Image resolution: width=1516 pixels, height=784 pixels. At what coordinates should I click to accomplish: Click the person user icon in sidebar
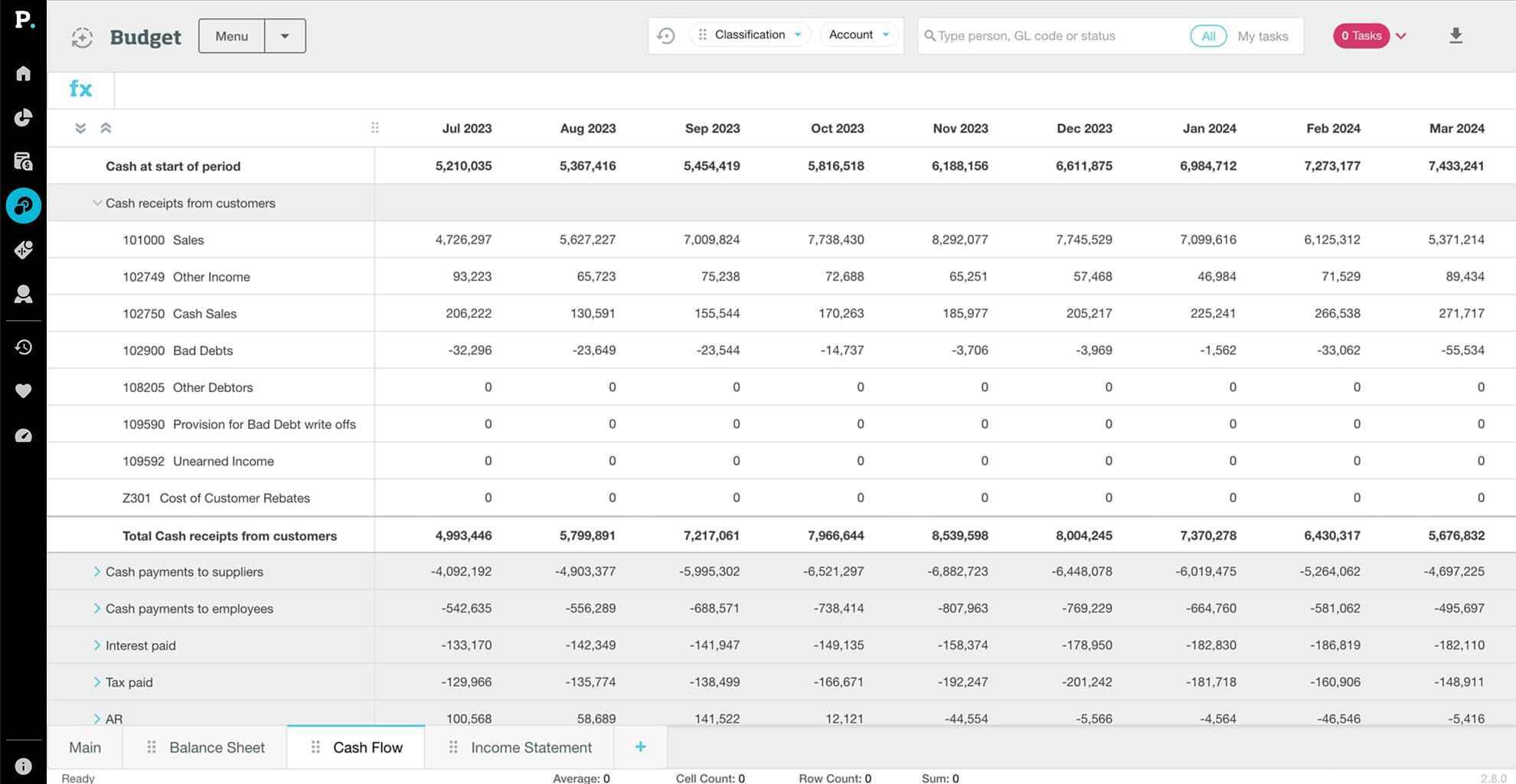click(x=23, y=294)
